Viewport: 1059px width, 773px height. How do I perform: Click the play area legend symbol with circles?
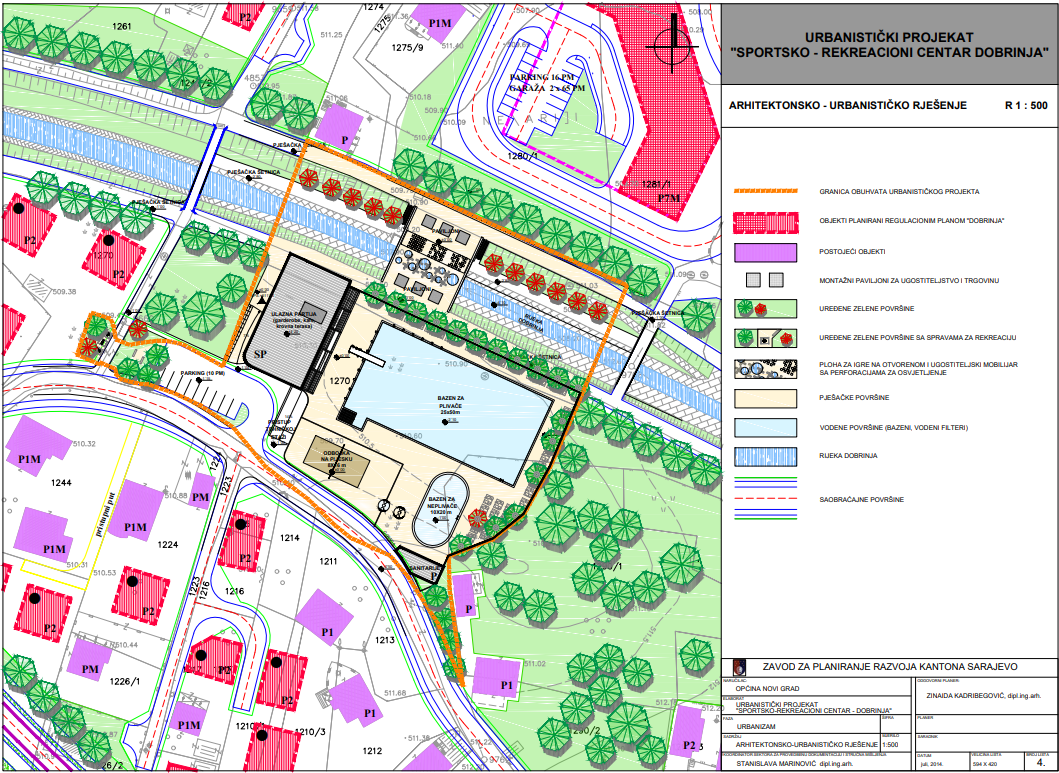[765, 367]
